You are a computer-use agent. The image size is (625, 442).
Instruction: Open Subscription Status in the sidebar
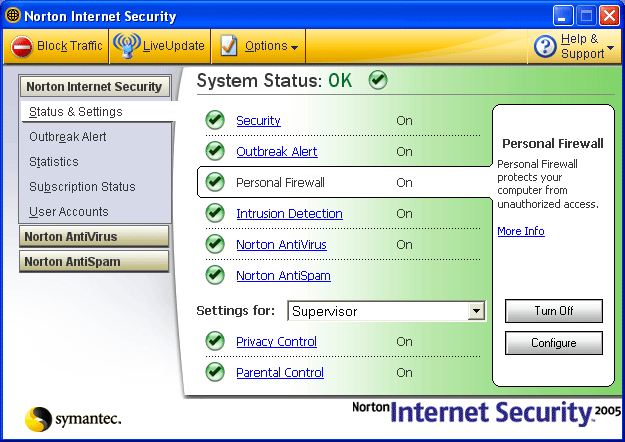coord(82,187)
